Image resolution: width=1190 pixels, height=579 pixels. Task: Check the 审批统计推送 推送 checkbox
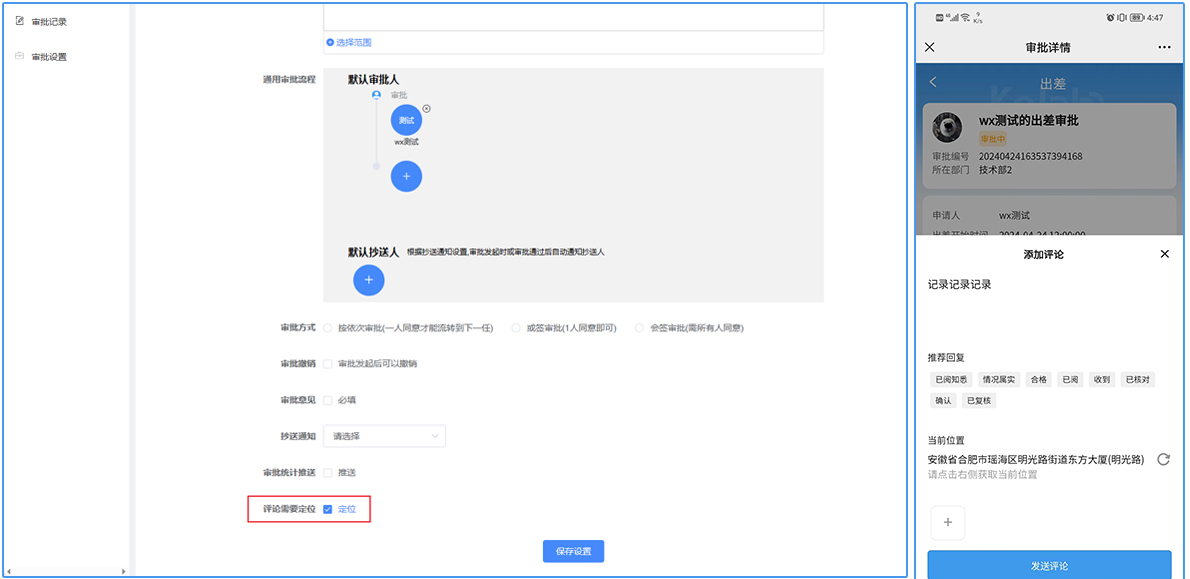tap(328, 473)
